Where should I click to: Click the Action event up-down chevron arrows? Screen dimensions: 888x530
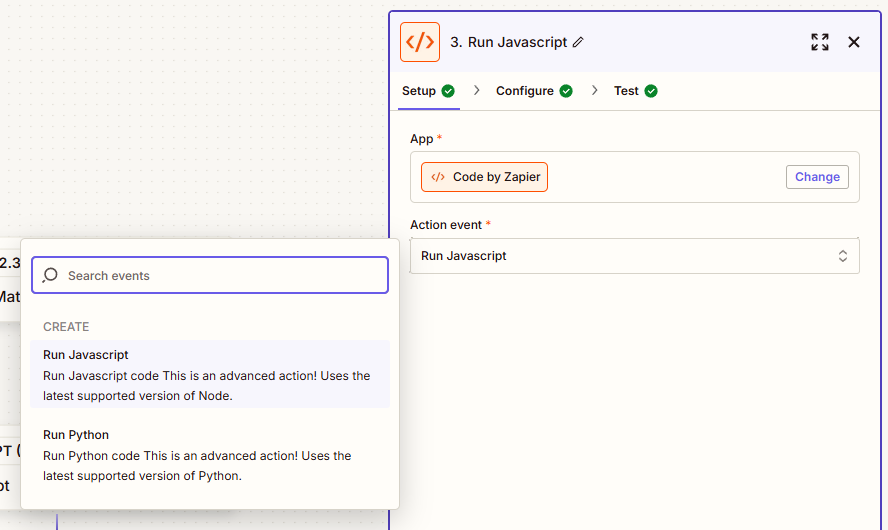[843, 256]
